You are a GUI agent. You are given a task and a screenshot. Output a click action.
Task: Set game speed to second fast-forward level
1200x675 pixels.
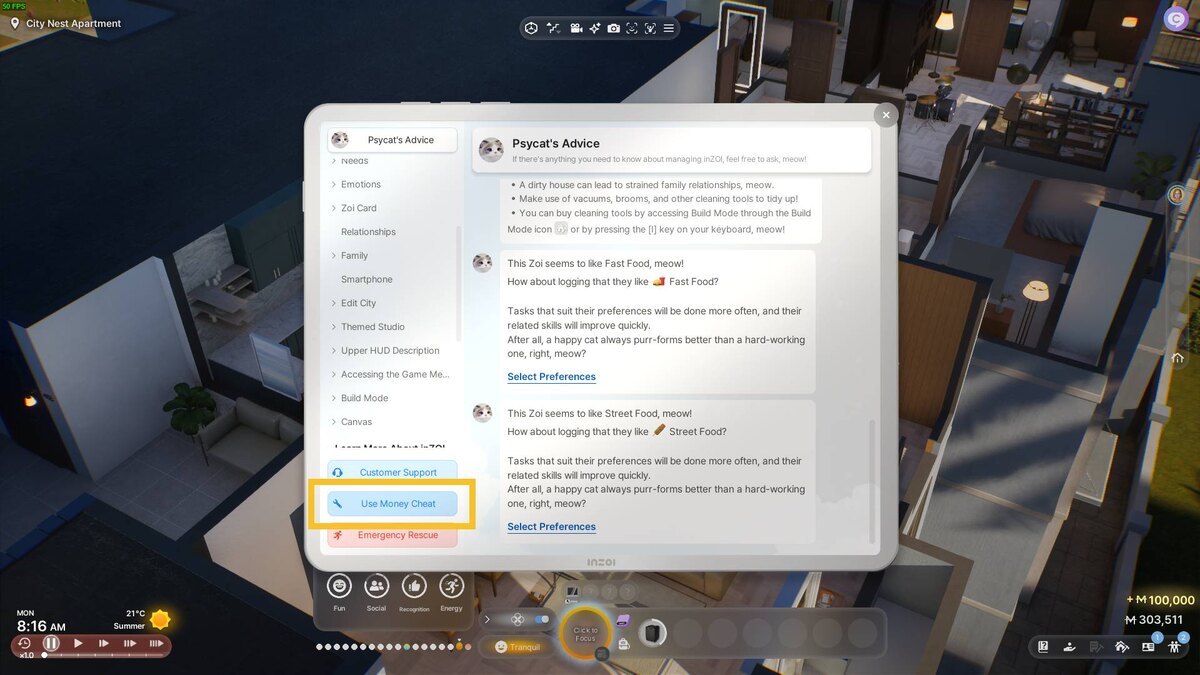129,643
